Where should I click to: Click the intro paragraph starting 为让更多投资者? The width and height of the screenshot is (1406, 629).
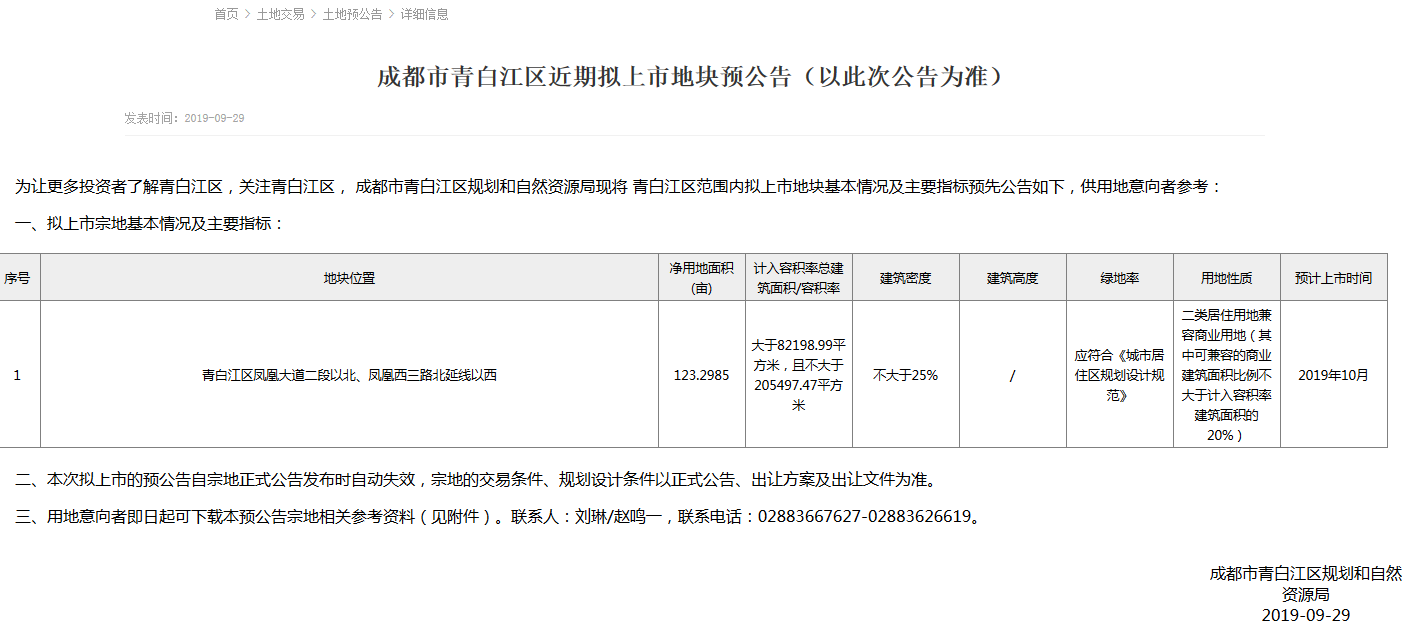coord(618,186)
